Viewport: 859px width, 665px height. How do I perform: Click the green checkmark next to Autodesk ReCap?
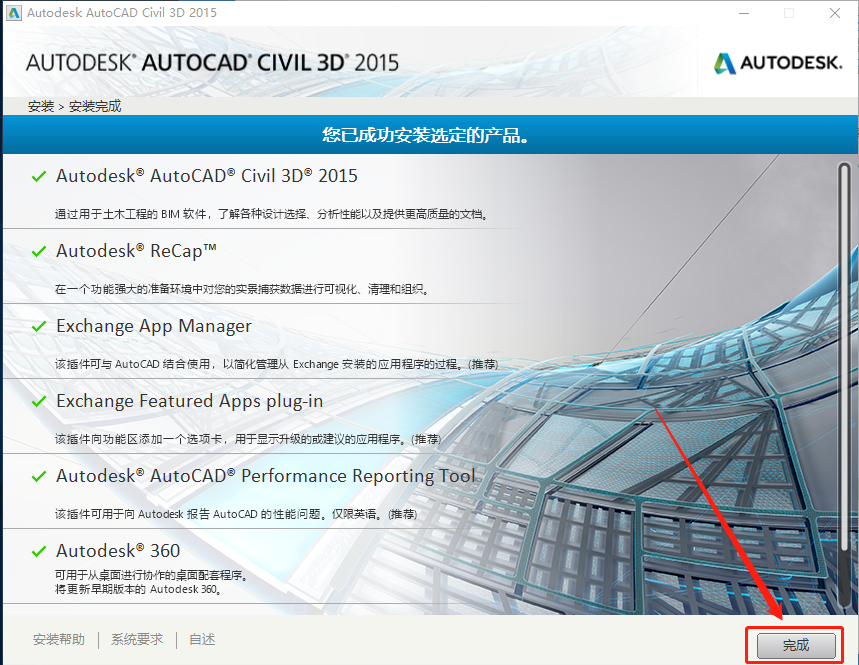[39, 251]
